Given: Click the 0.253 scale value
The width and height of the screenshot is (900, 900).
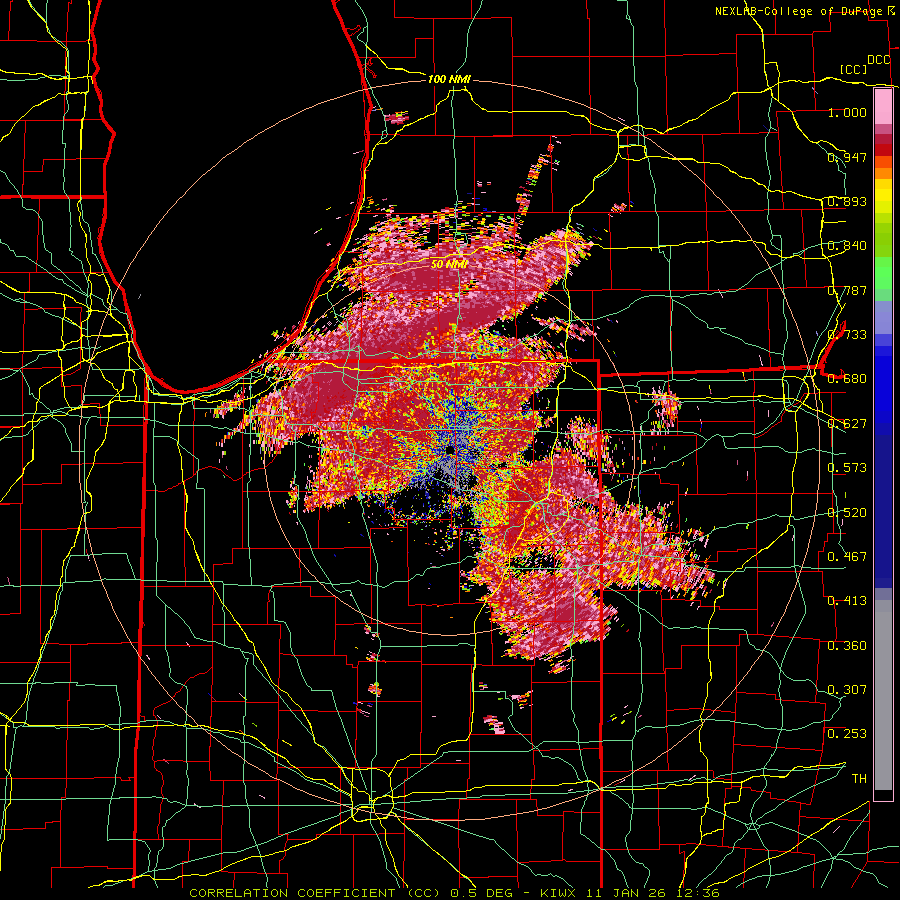Looking at the screenshot, I should 847,734.
